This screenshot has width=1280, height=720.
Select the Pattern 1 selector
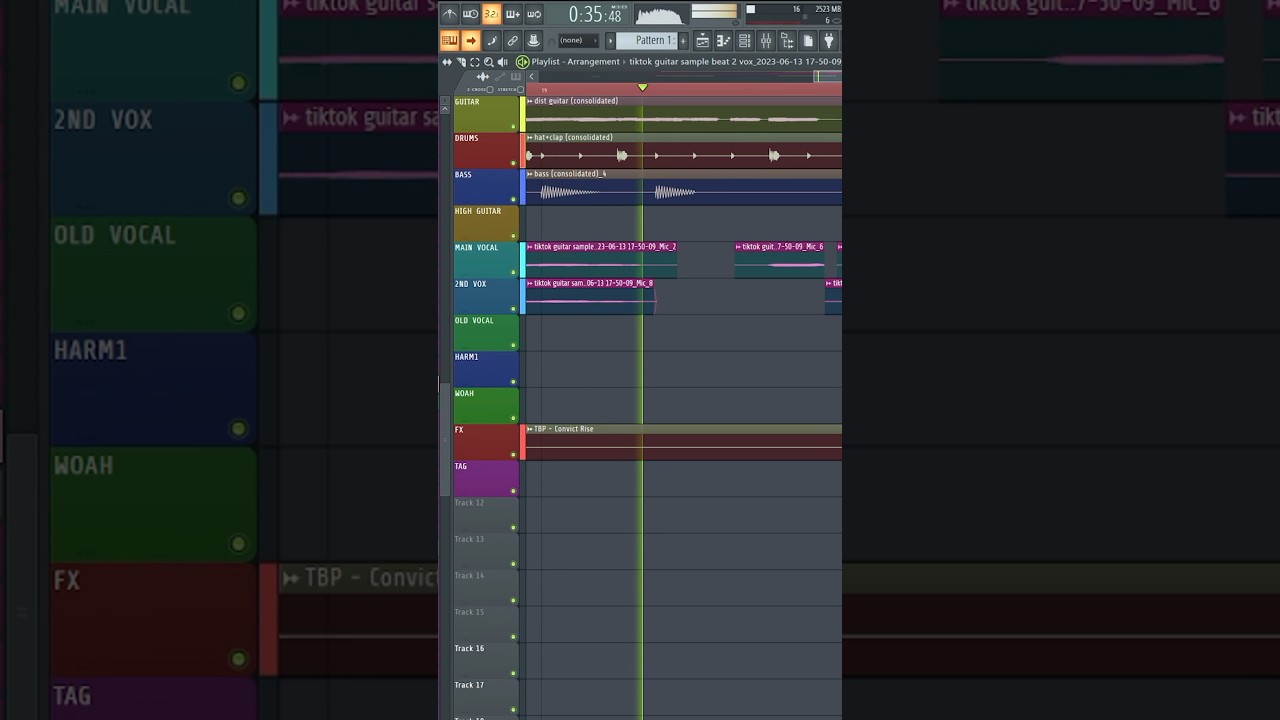[x=646, y=40]
